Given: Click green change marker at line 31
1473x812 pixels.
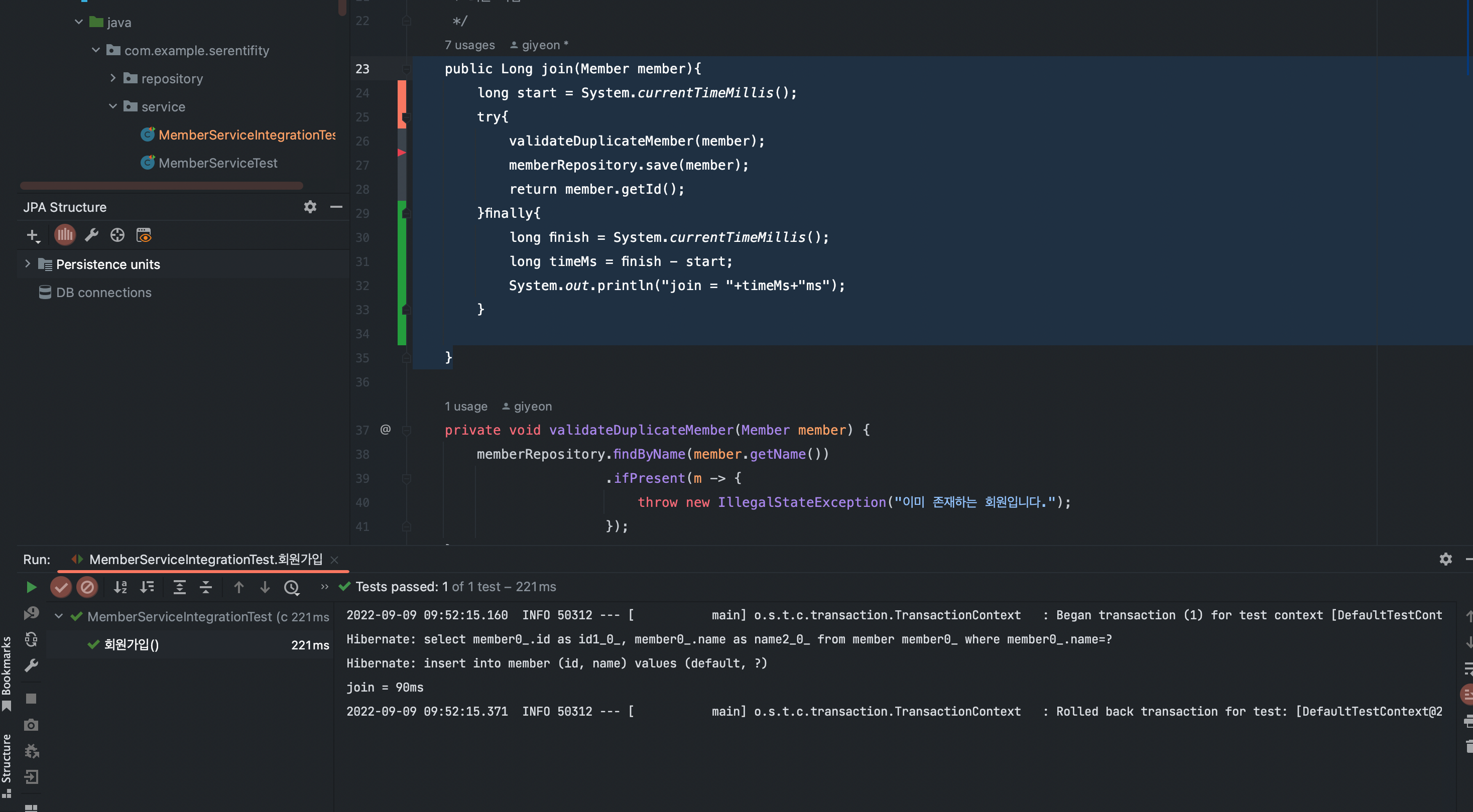Looking at the screenshot, I should click(x=402, y=261).
